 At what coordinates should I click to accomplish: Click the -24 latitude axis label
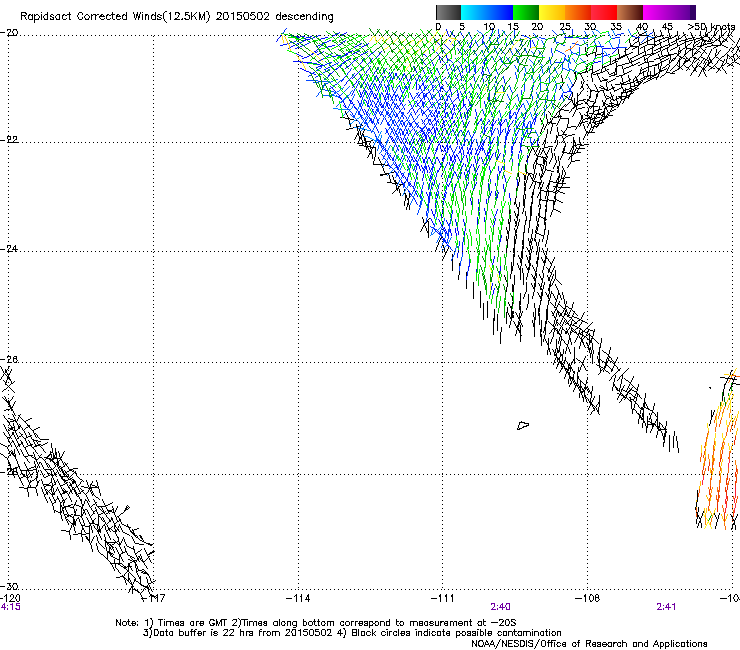point(9,249)
